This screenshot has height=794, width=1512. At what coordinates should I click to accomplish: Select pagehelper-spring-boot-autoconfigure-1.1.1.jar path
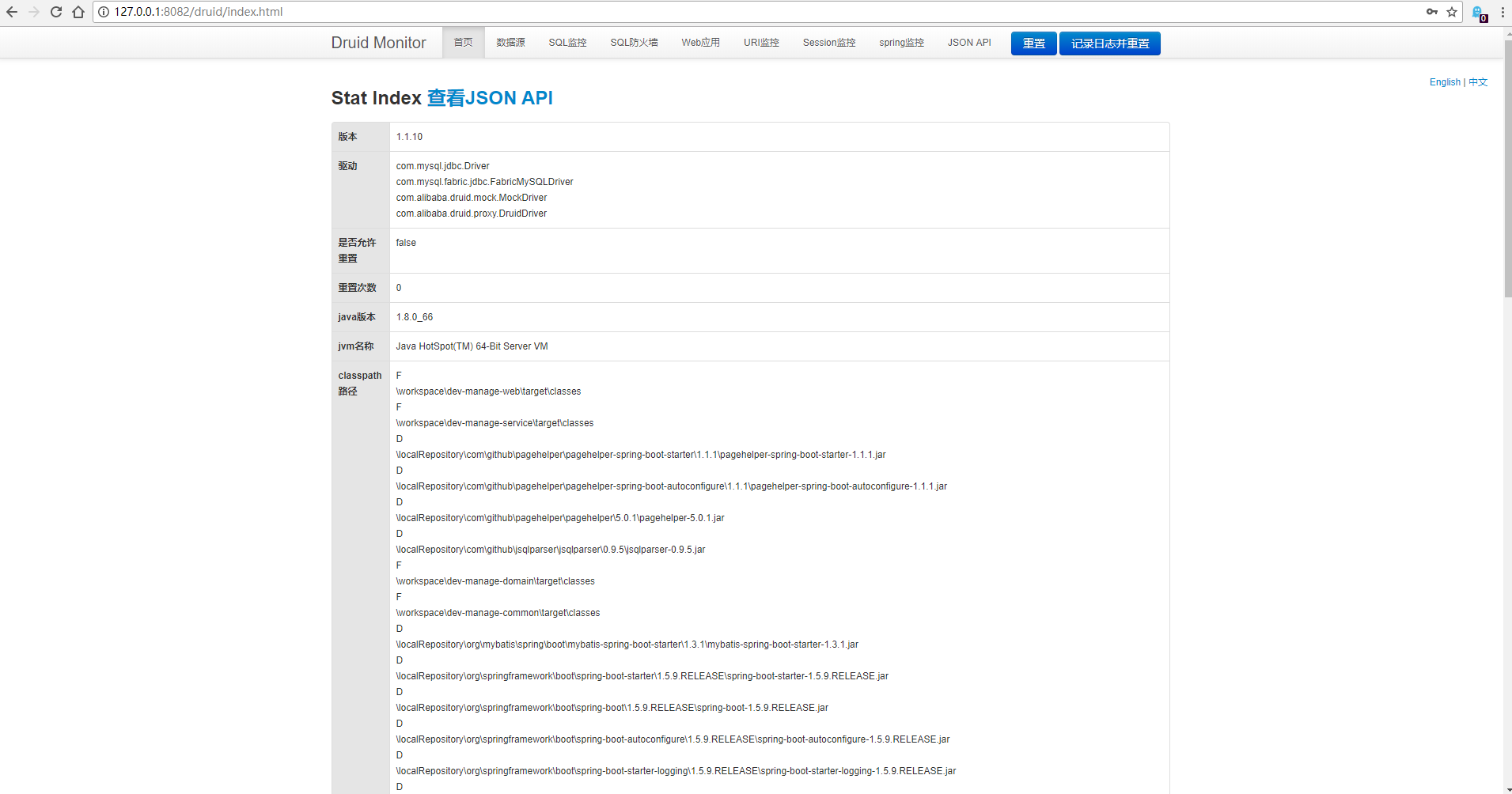coord(672,486)
